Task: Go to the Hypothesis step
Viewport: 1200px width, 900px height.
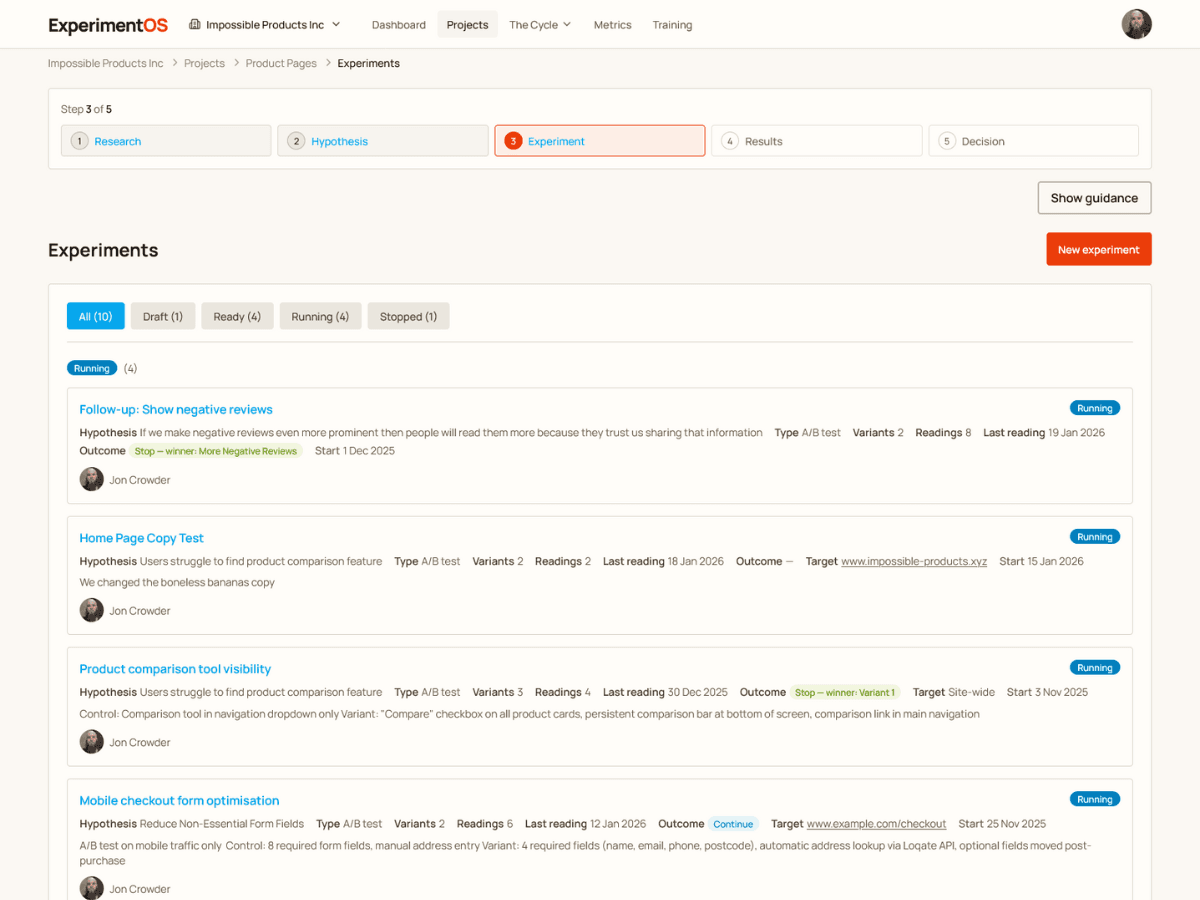Action: [x=382, y=140]
